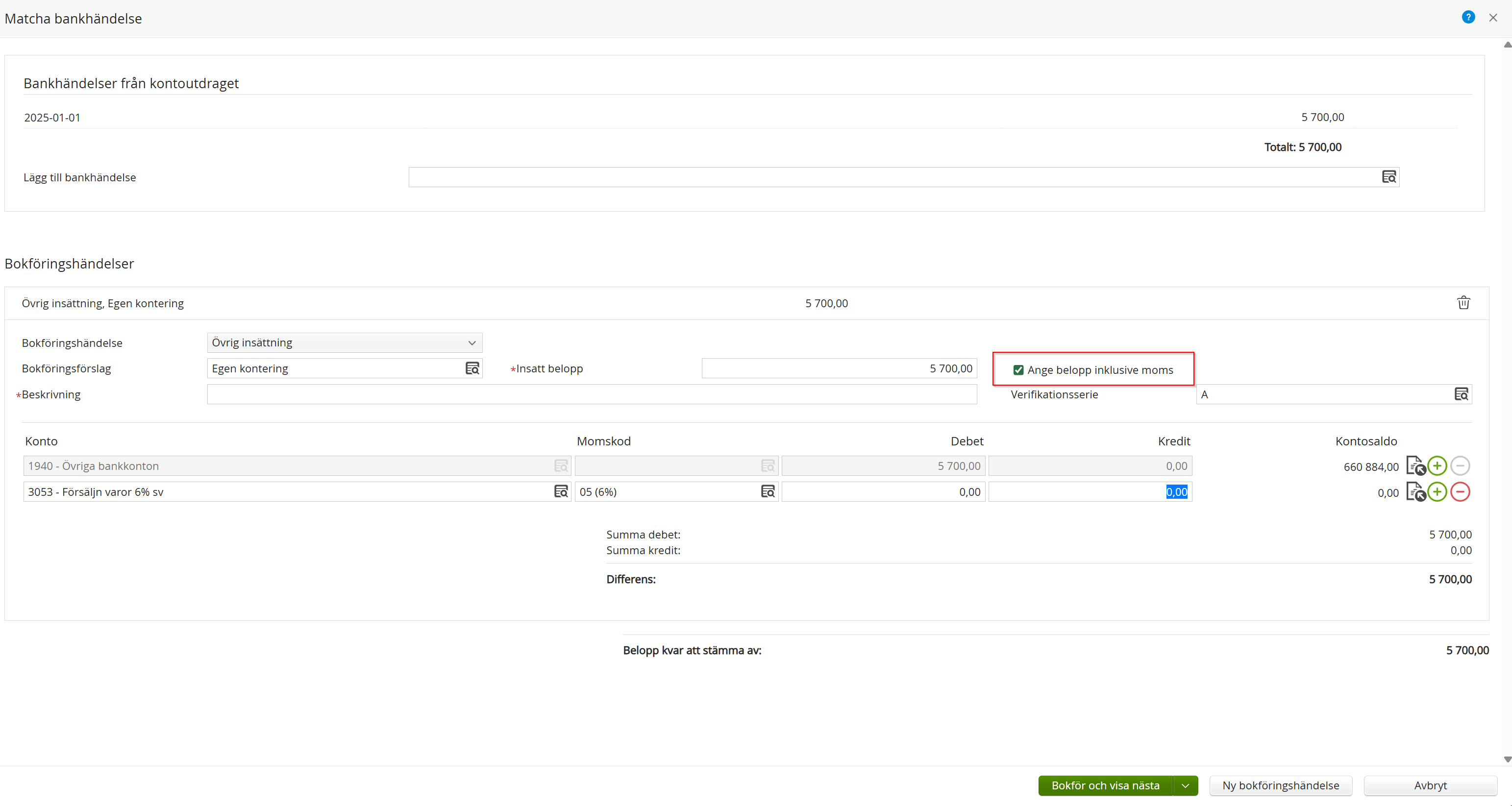Open lookup icon in Bokföringsförslag field
This screenshot has height=806, width=1512.
click(472, 368)
